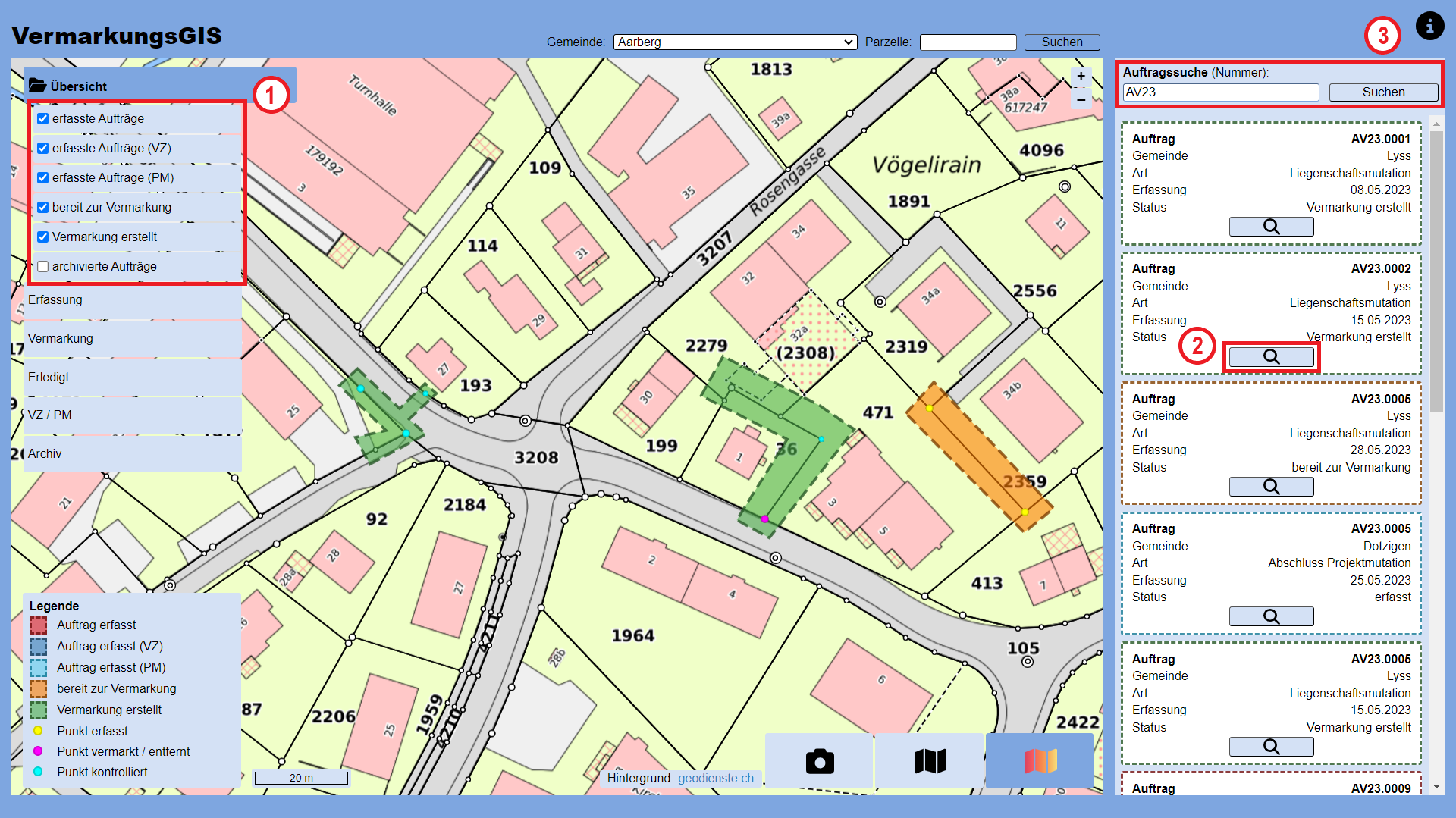This screenshot has width=1456, height=818.
Task: Select the black map view icon
Action: pos(929,760)
